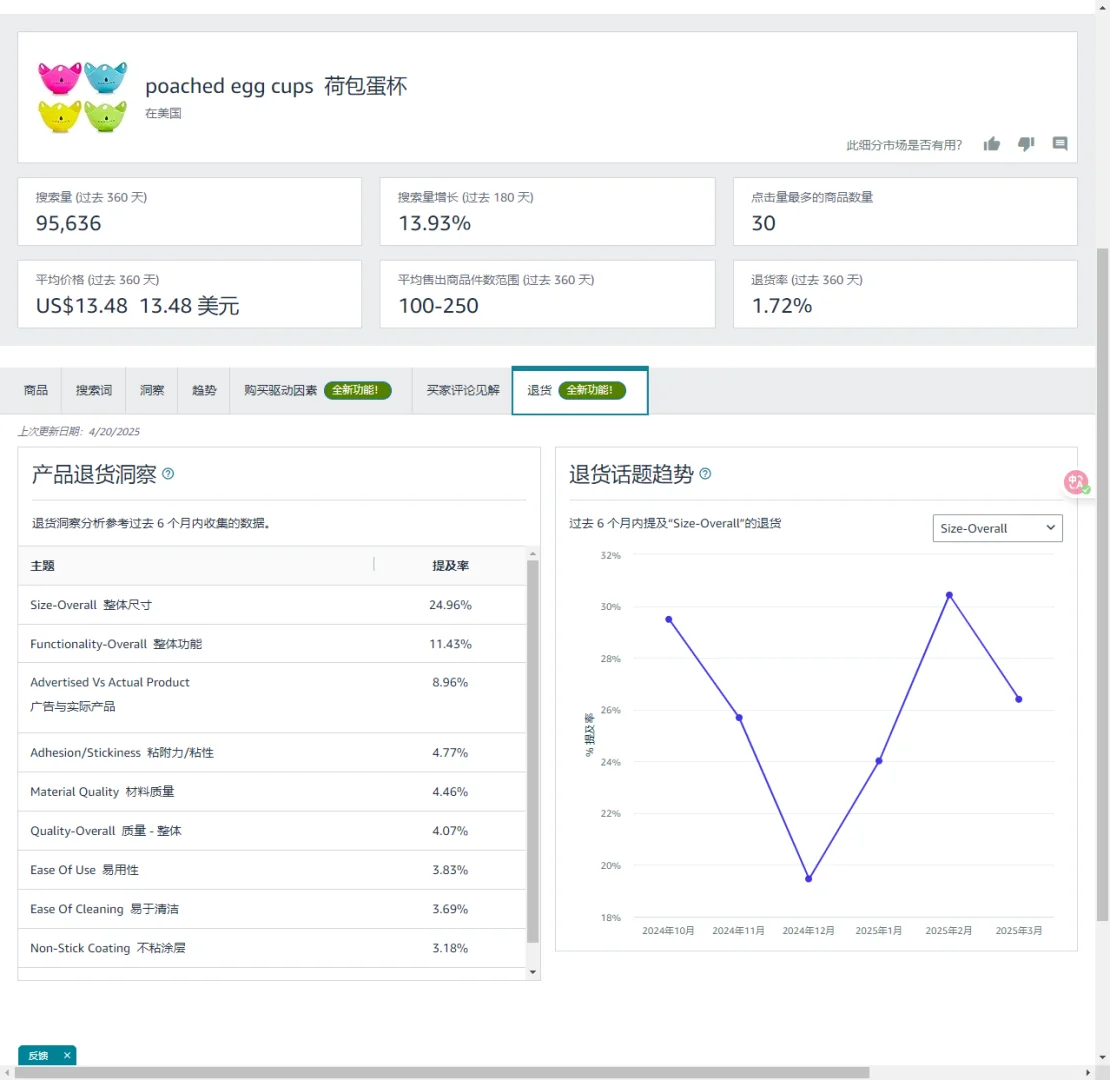Select the Adhesion/Stickiness row
This screenshot has height=1080, width=1110.
[272, 752]
